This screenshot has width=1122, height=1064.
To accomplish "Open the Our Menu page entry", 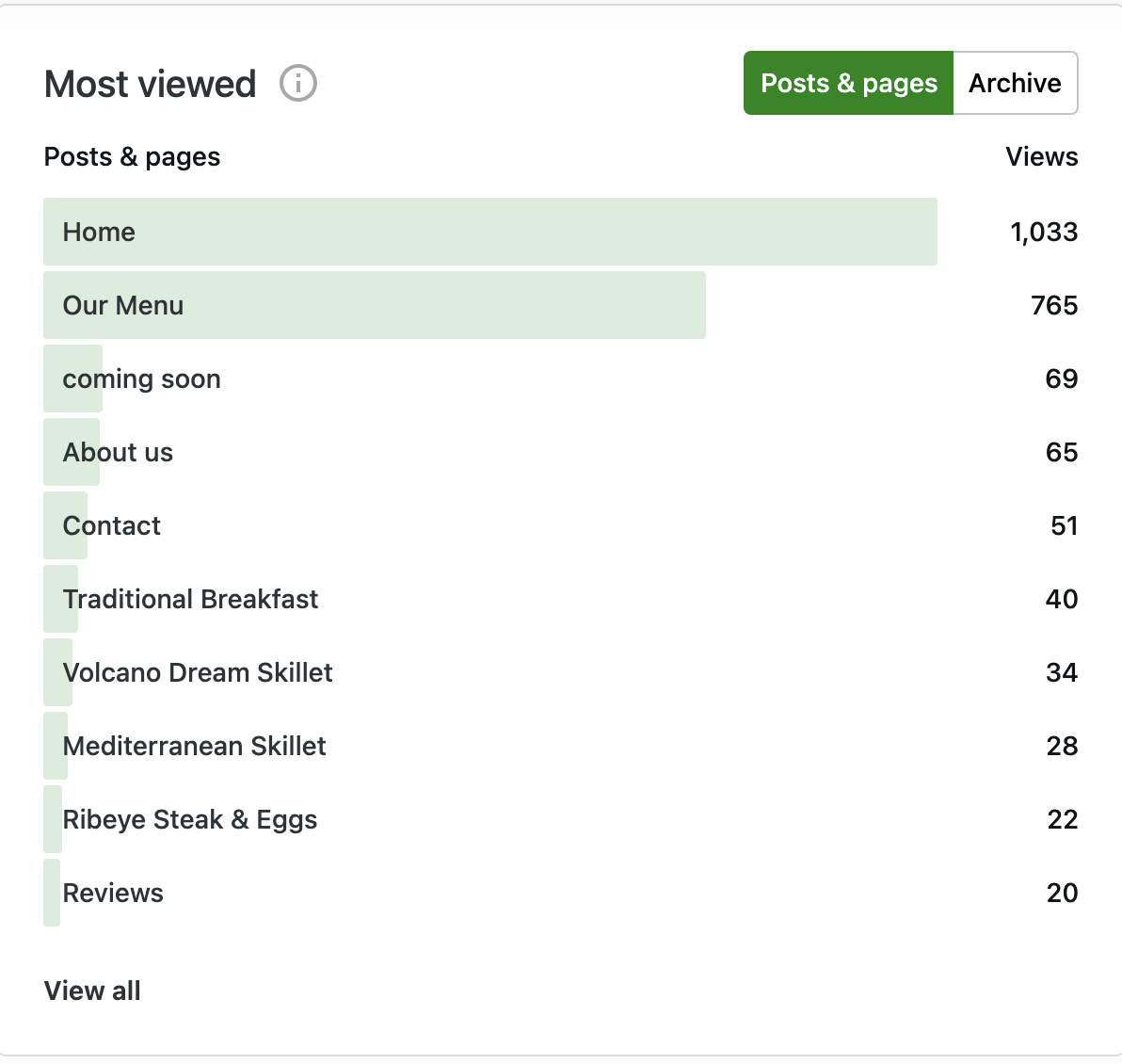I will click(123, 306).
